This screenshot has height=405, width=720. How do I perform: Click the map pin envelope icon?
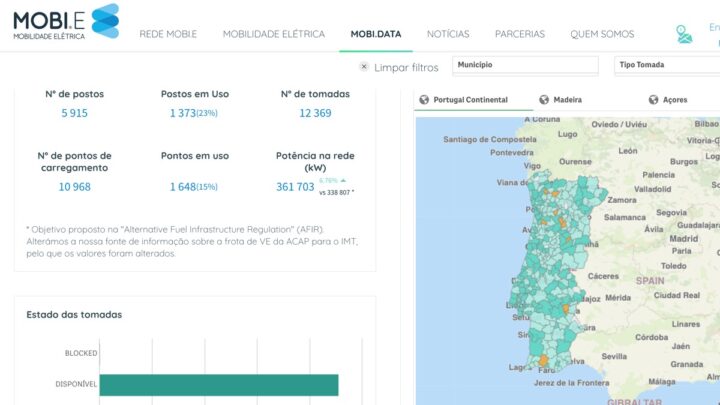click(x=683, y=34)
